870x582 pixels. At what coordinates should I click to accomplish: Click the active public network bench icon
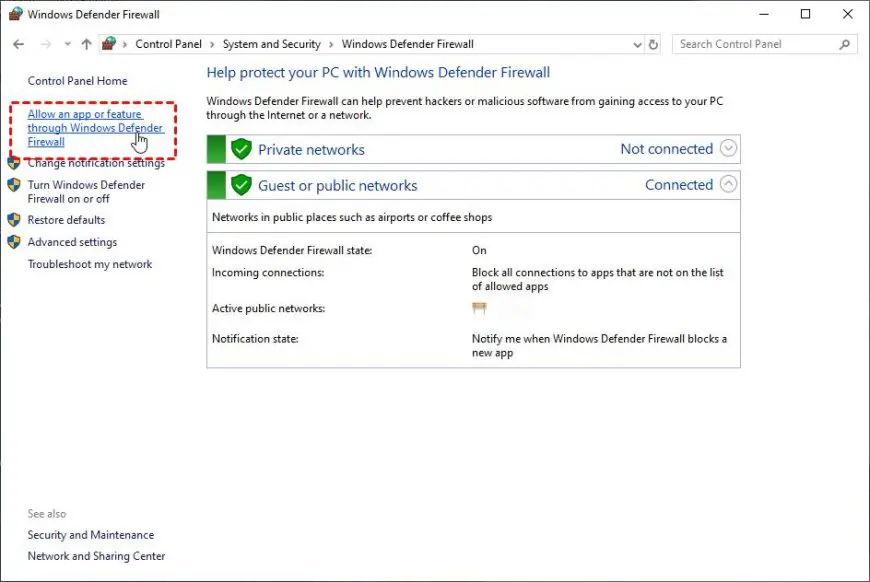[x=479, y=308]
